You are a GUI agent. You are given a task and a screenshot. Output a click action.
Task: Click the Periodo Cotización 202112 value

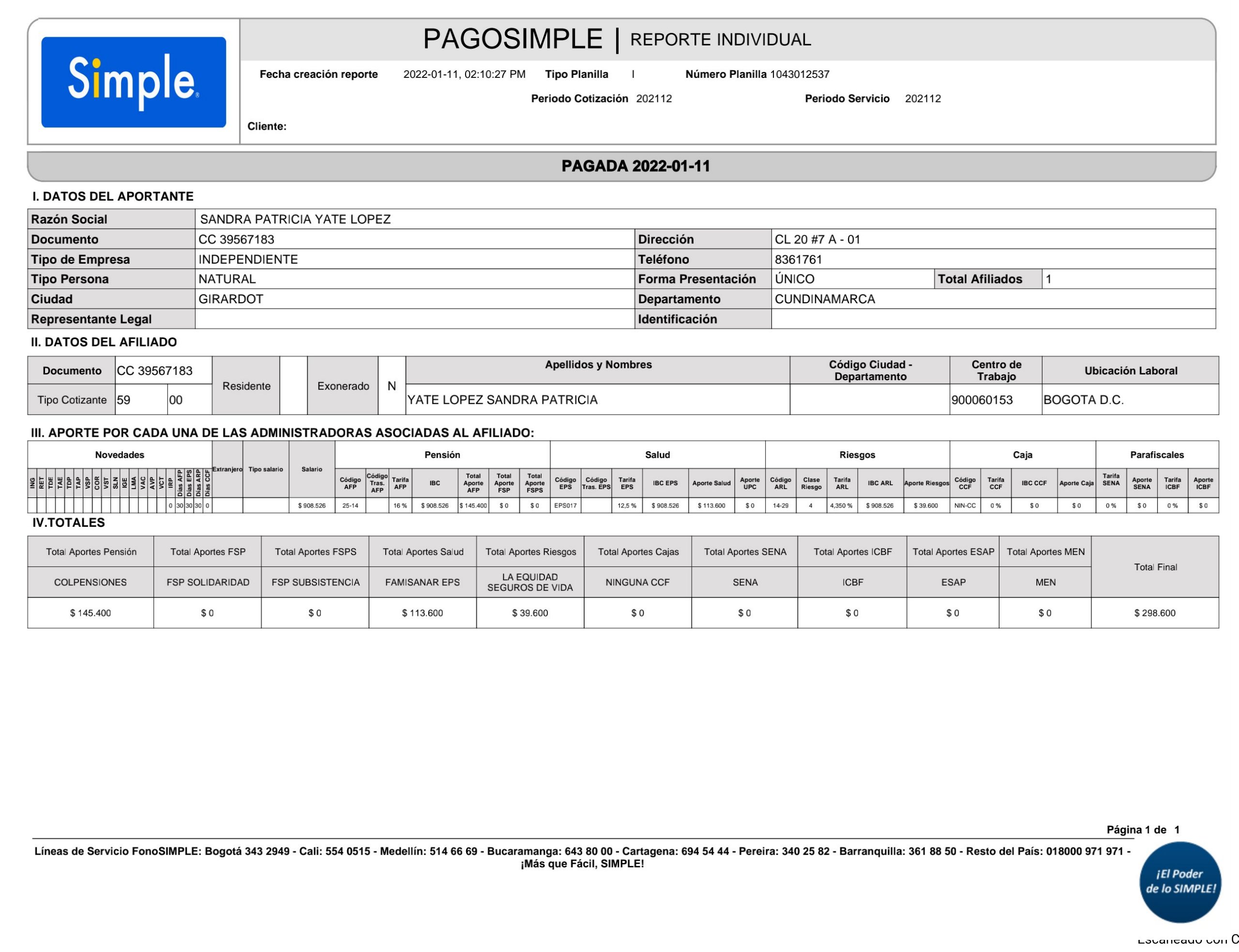[653, 99]
